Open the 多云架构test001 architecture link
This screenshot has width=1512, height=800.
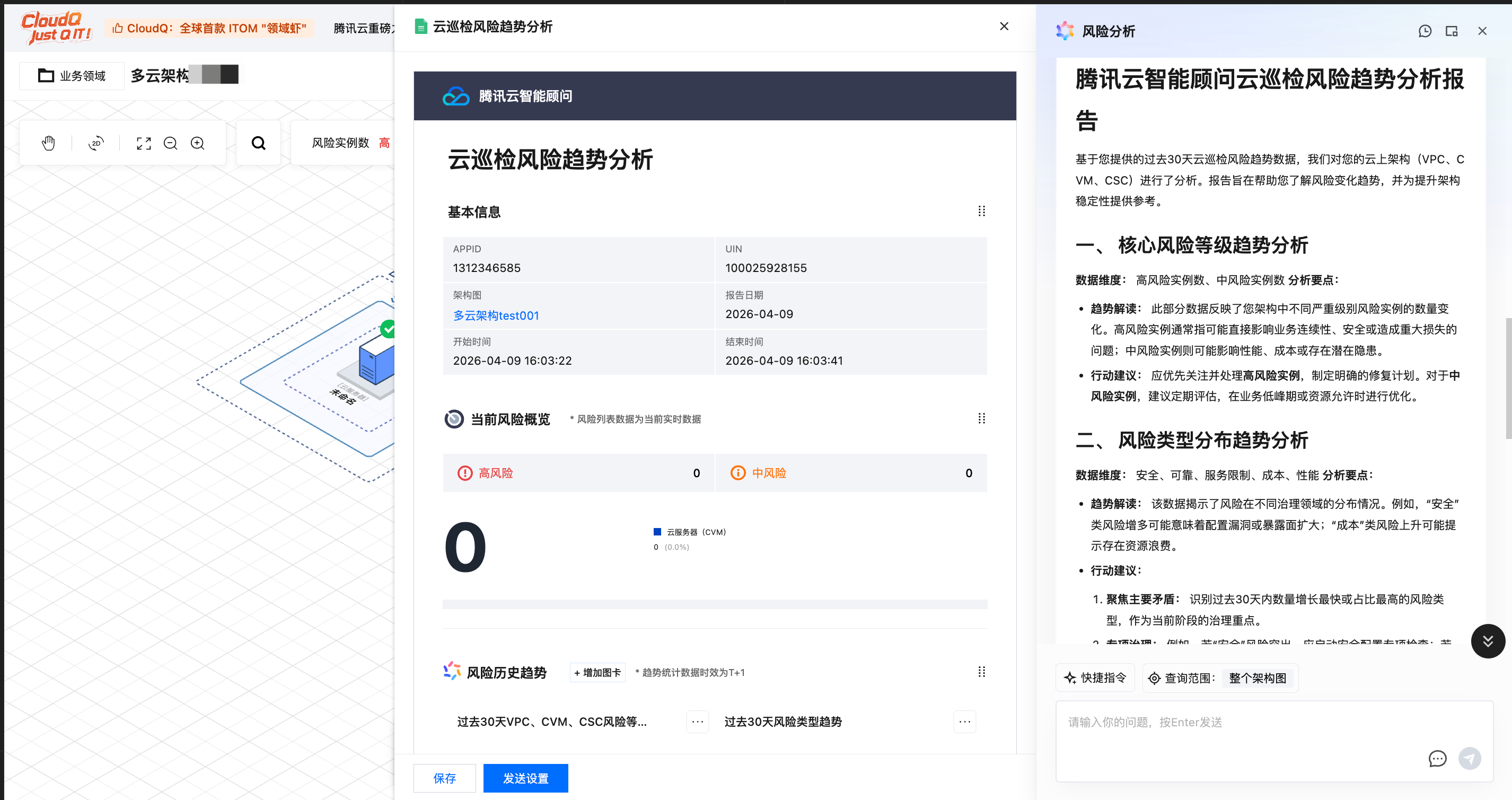[x=496, y=315]
